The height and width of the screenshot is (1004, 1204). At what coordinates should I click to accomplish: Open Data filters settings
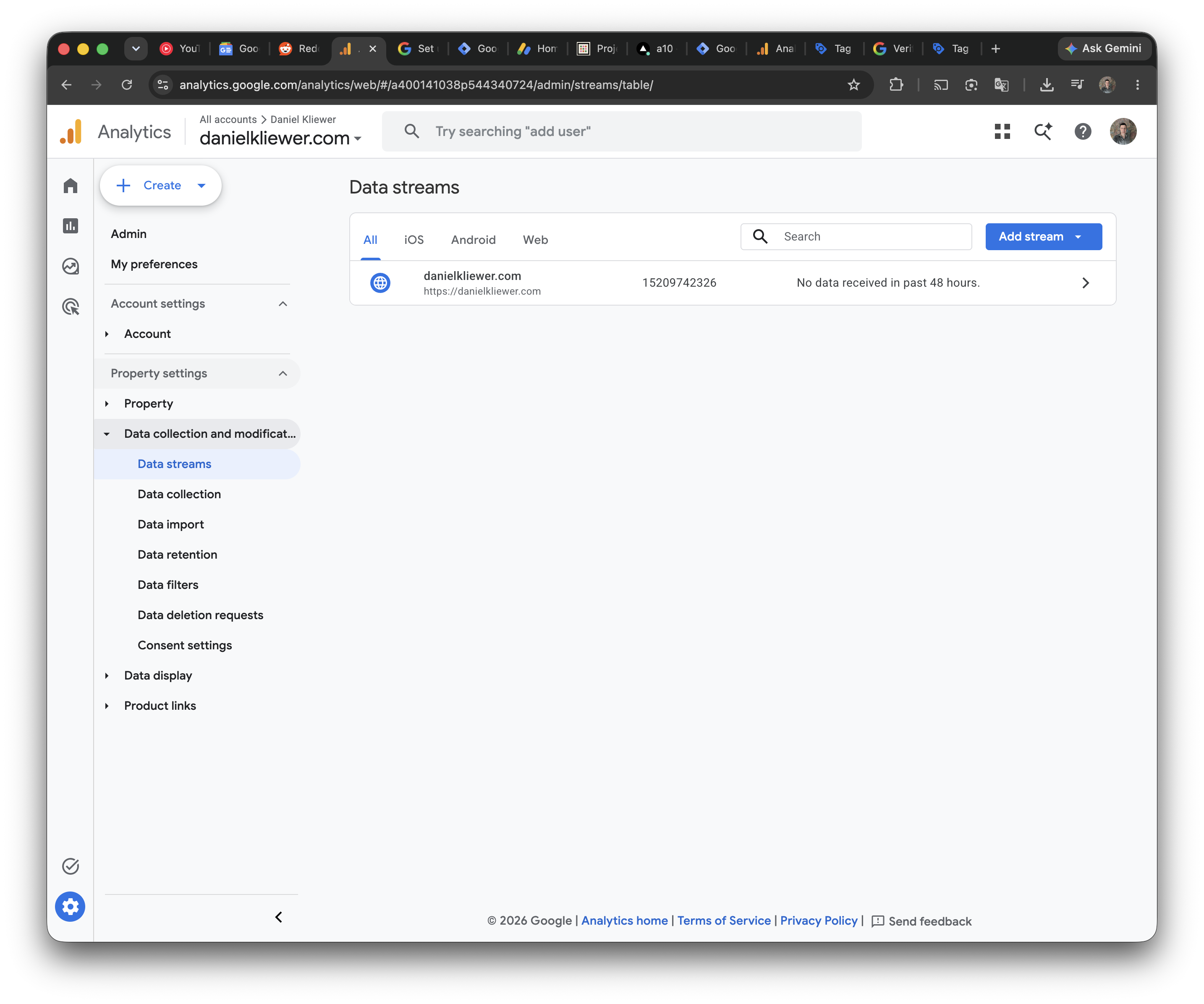click(168, 585)
